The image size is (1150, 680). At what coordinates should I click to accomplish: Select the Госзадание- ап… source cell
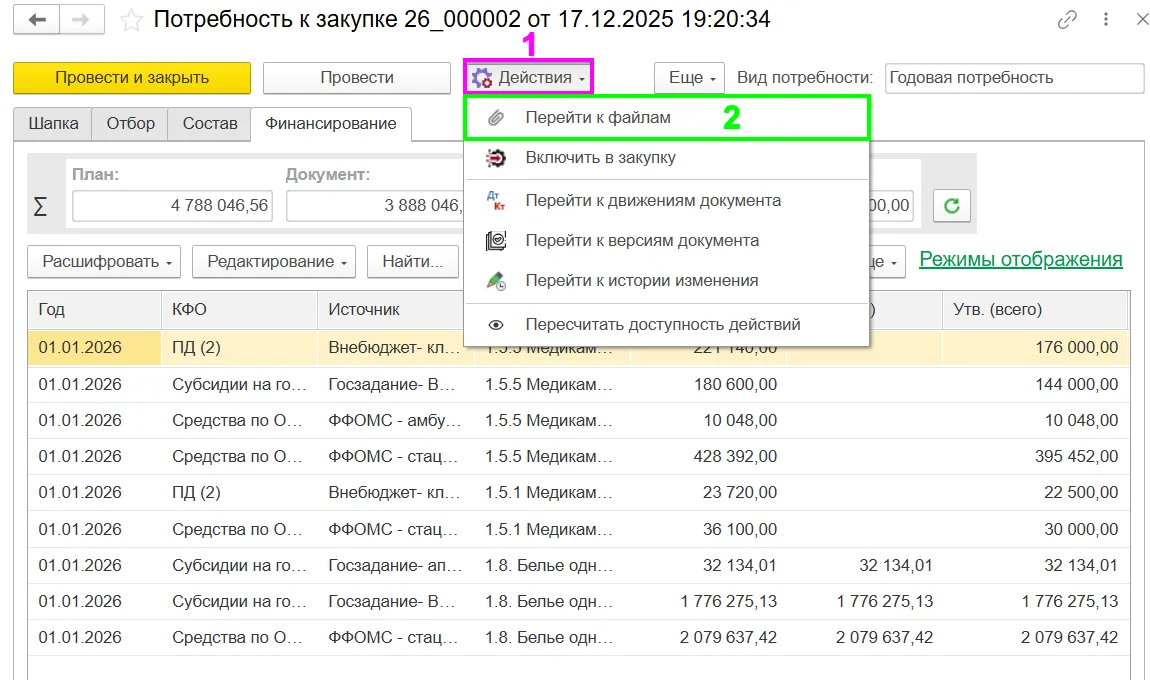(396, 566)
